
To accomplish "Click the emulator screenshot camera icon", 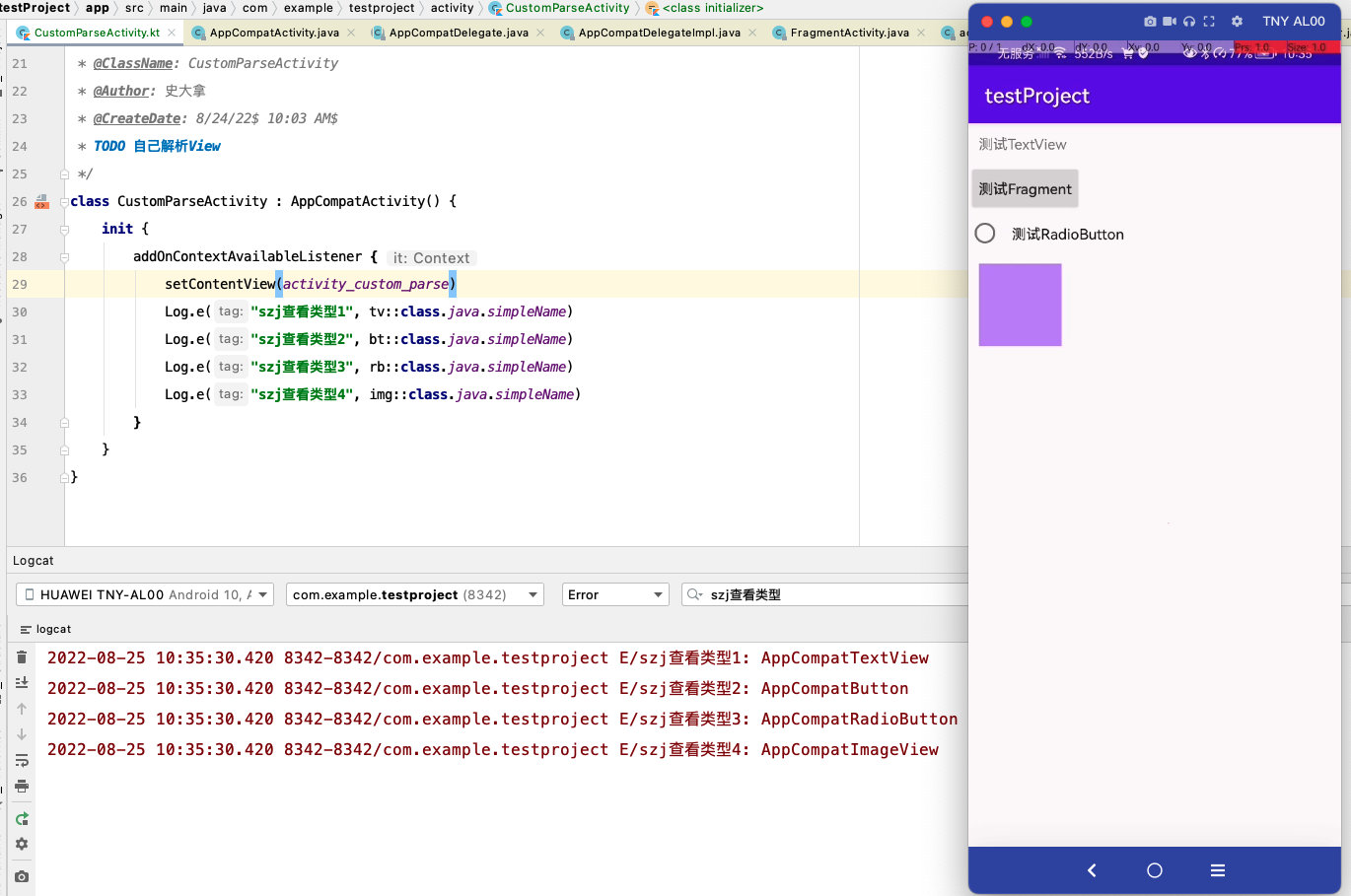I will pyautogui.click(x=1150, y=21).
